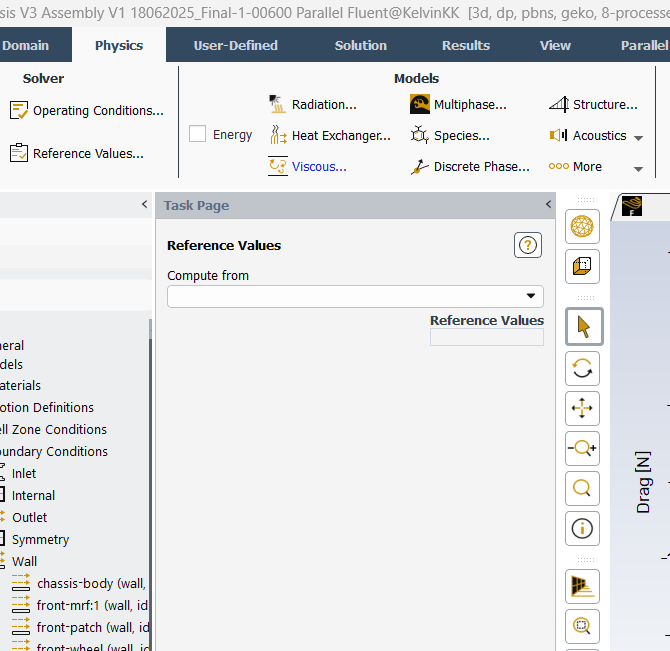The image size is (670, 651).
Task: Click the outline tree vertical scrollbar
Action: pyautogui.click(x=150, y=485)
